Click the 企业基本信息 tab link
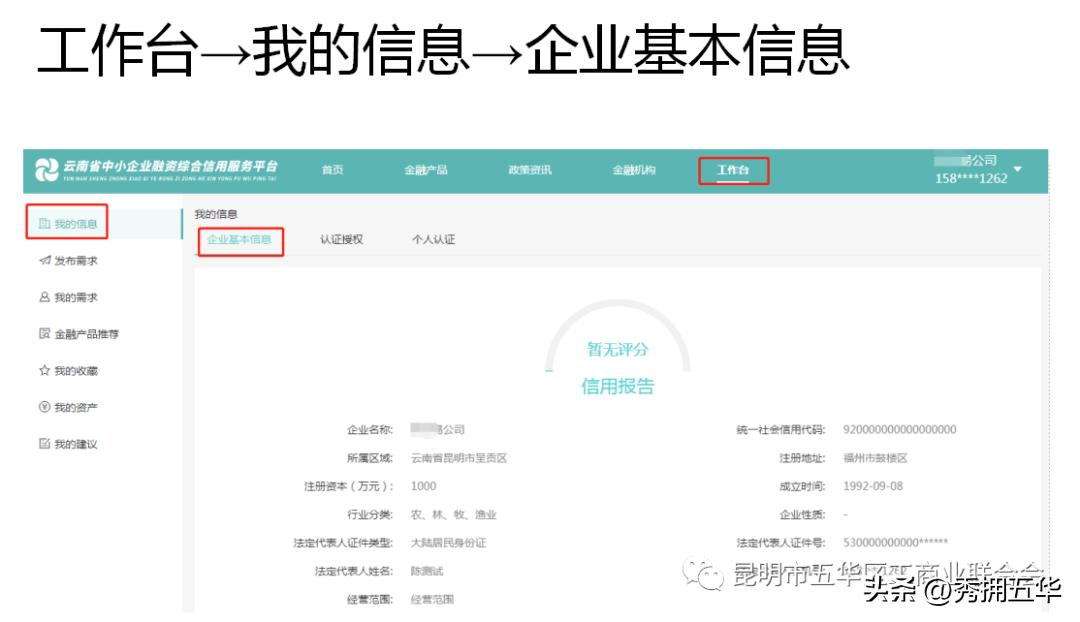The image size is (1080, 622). click(x=242, y=239)
